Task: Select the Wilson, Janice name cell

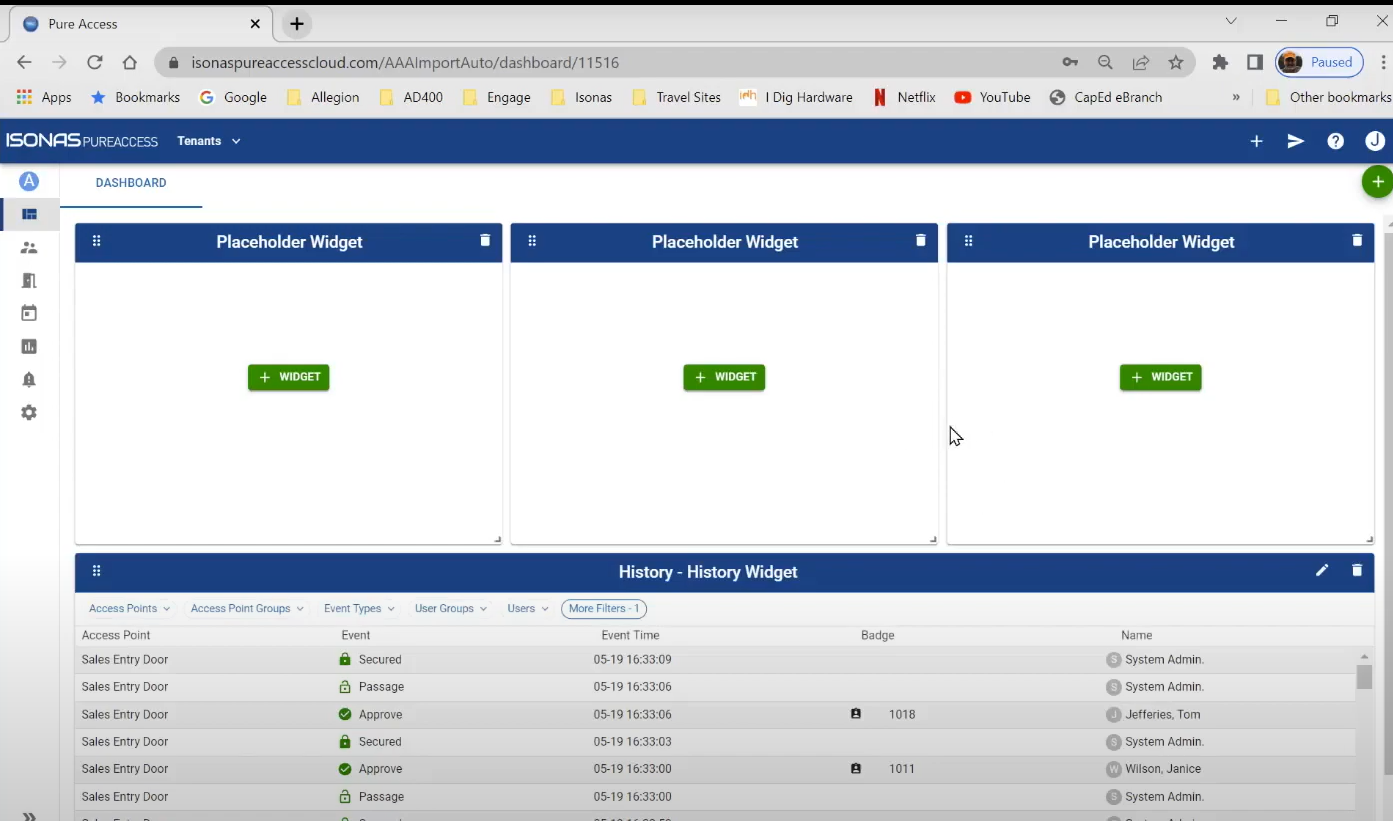Action: (x=1154, y=769)
